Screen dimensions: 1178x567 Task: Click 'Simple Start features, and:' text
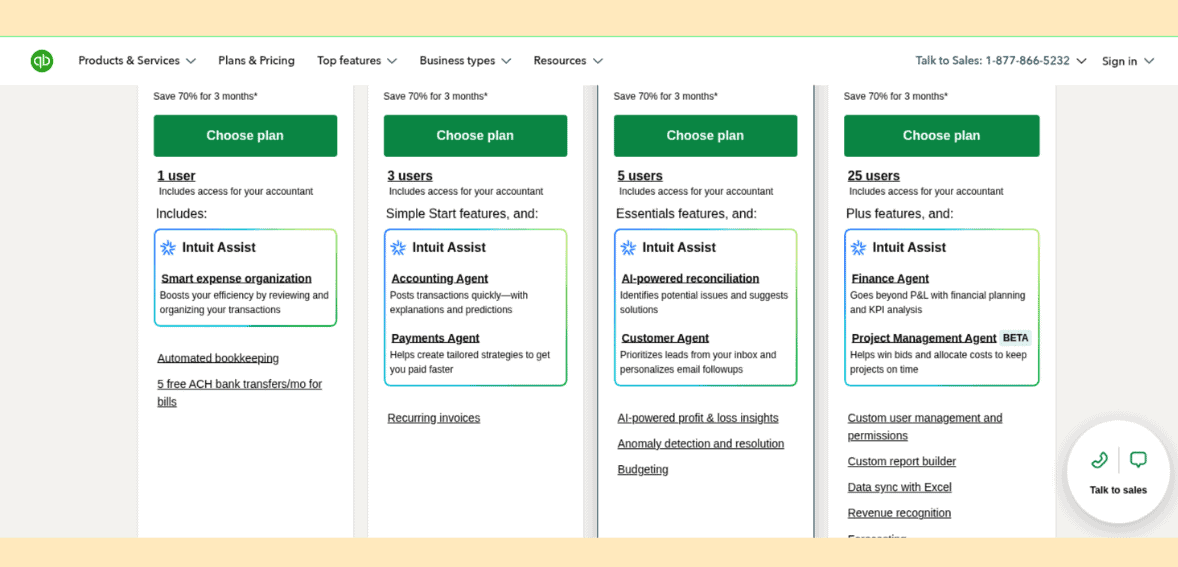tap(462, 214)
